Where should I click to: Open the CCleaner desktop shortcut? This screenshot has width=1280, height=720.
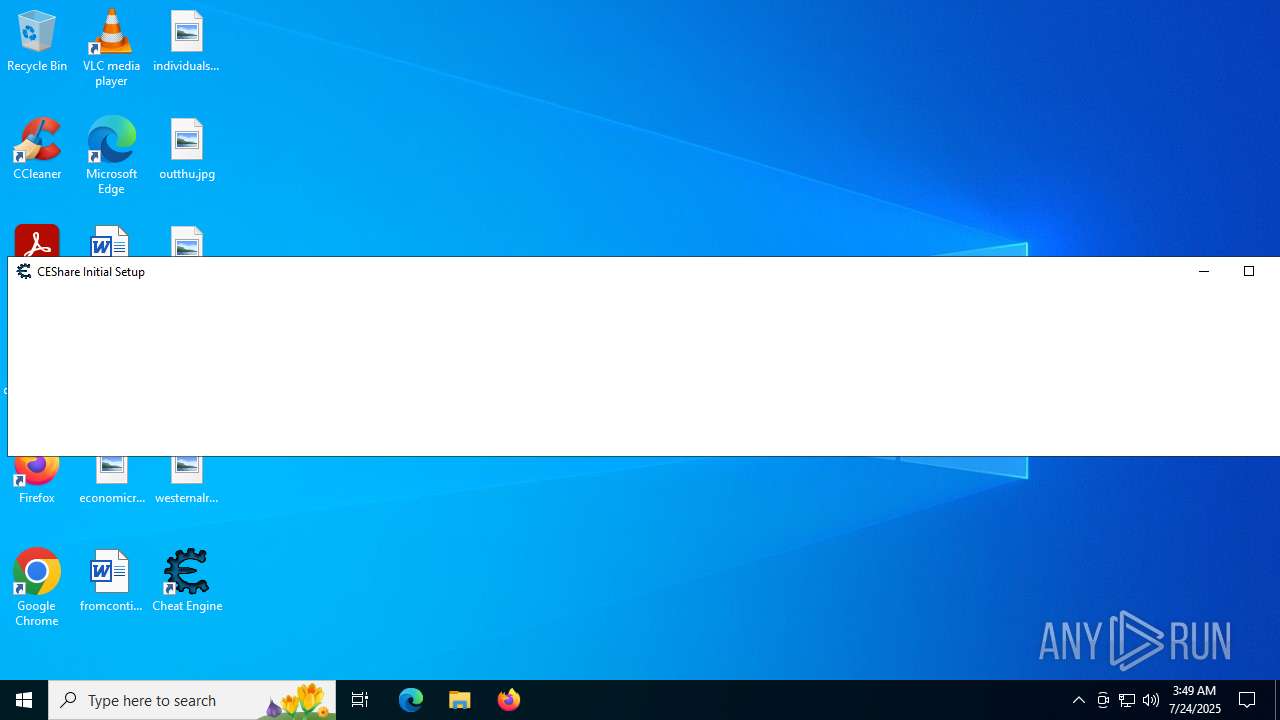[37, 150]
